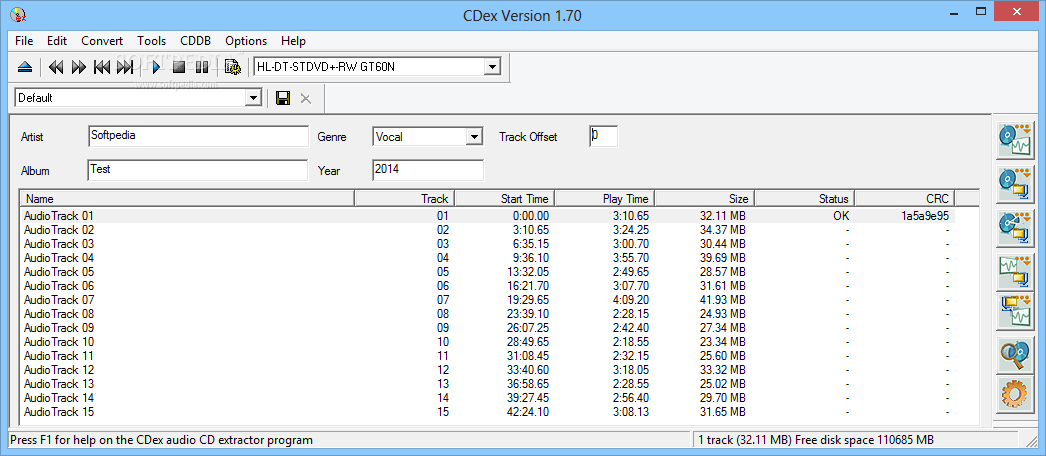This screenshot has height=456, width=1046.
Task: Click the Track Offset input box
Action: [x=604, y=136]
